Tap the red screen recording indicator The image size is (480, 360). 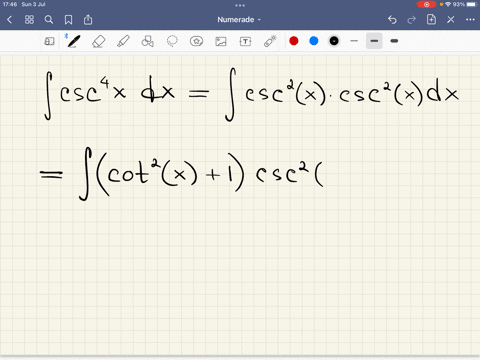(426, 4)
